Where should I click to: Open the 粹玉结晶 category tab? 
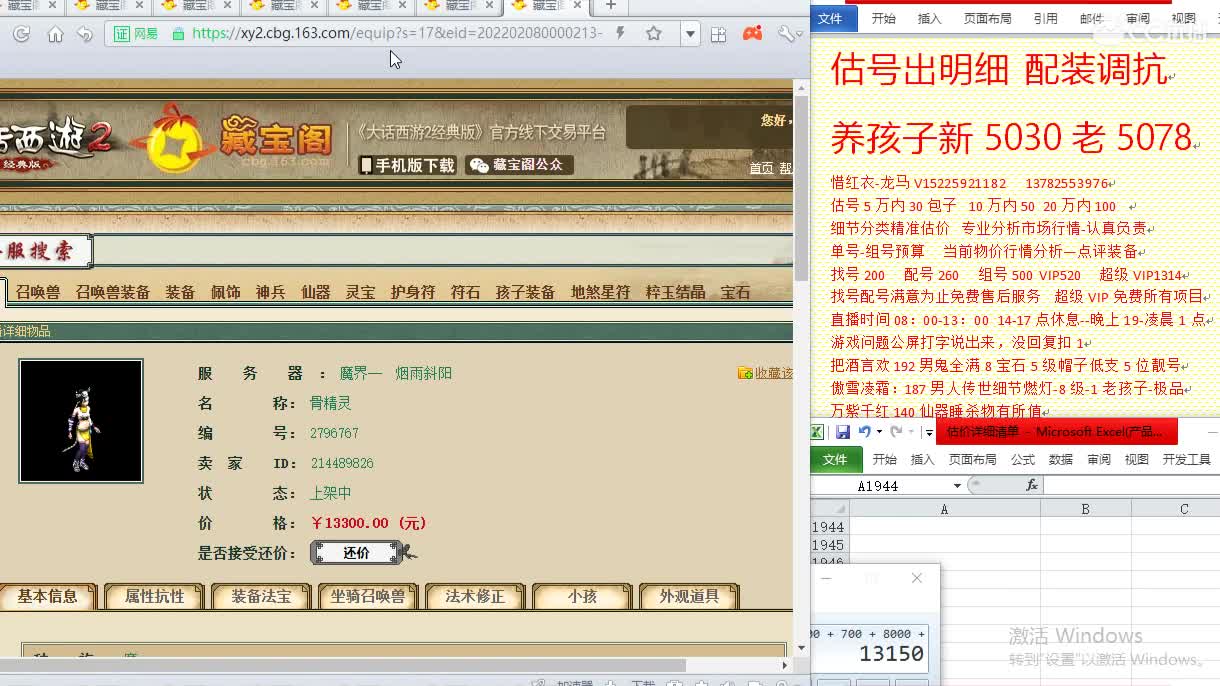675,292
